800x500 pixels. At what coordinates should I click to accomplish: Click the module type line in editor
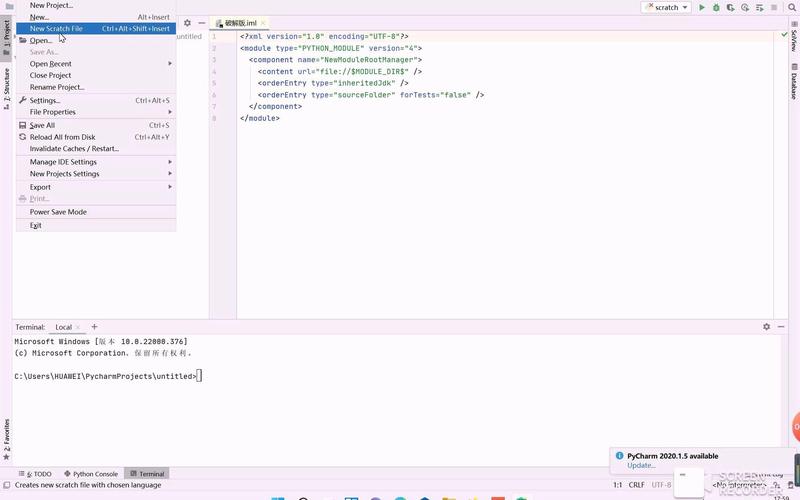point(331,48)
